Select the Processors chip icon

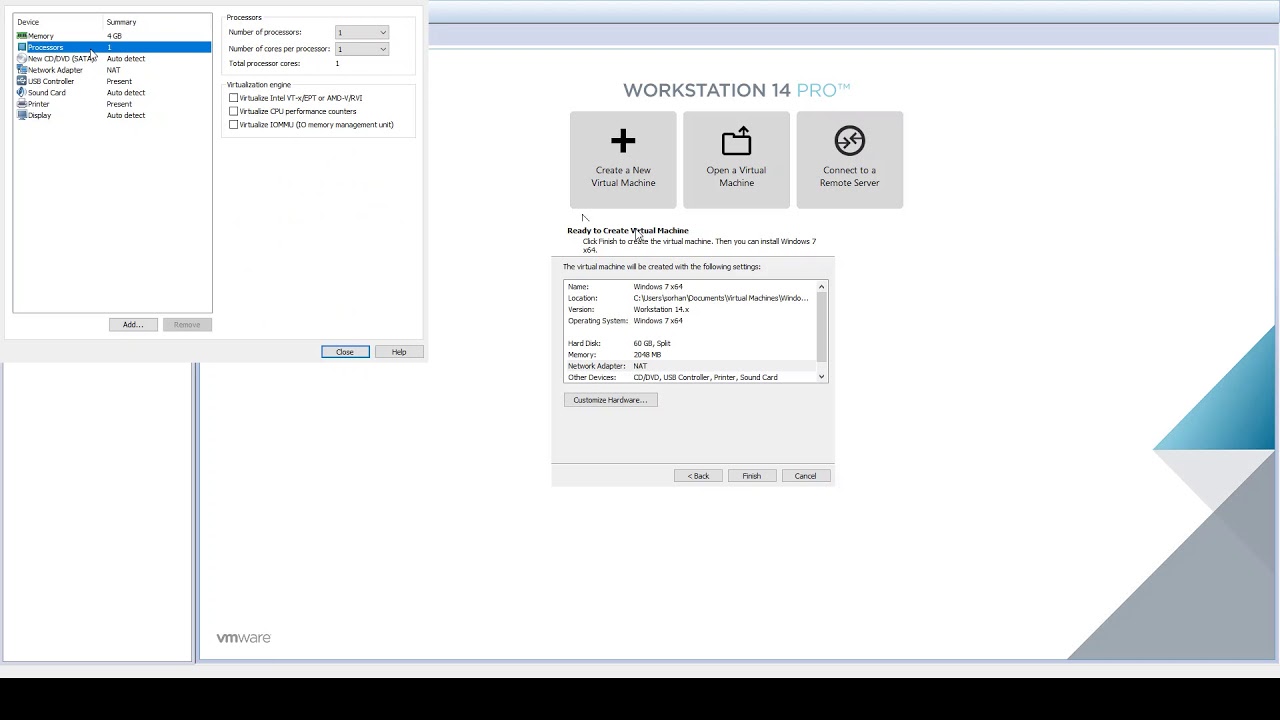point(22,47)
